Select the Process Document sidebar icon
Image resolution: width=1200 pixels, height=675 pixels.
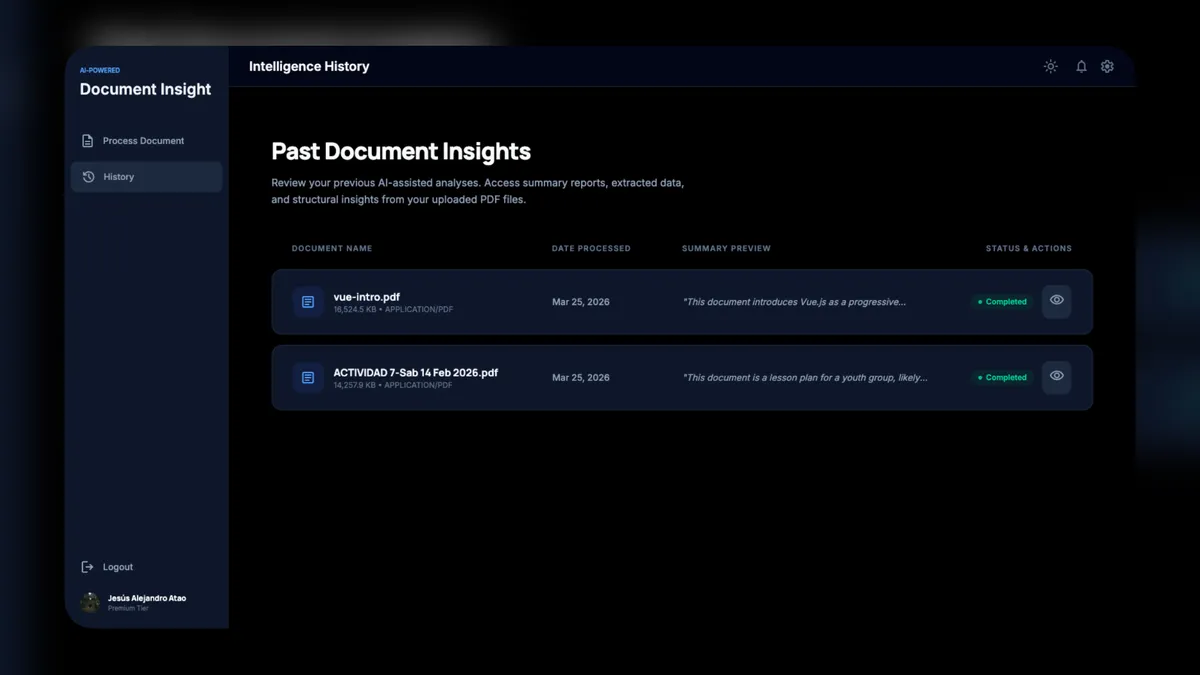click(87, 140)
